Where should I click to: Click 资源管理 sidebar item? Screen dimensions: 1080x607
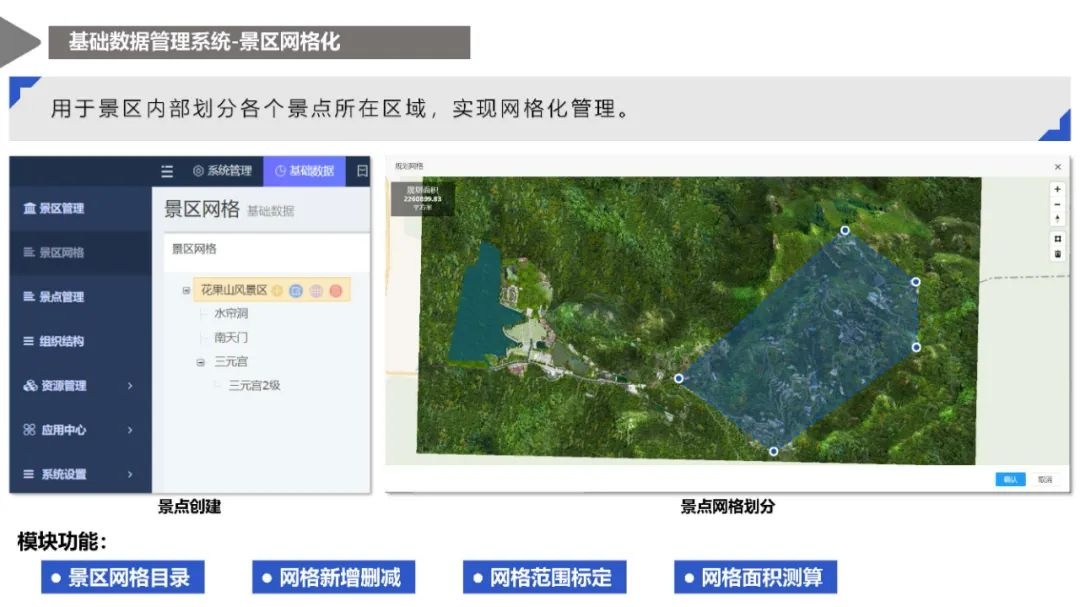[81, 385]
